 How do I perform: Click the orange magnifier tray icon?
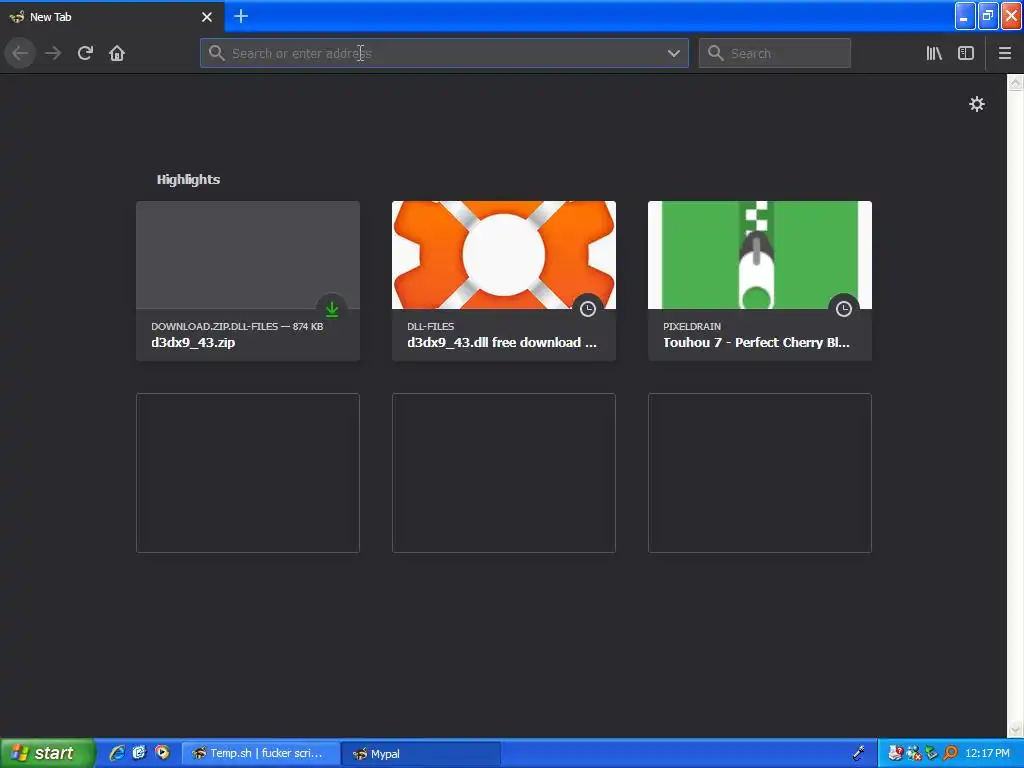(950, 753)
